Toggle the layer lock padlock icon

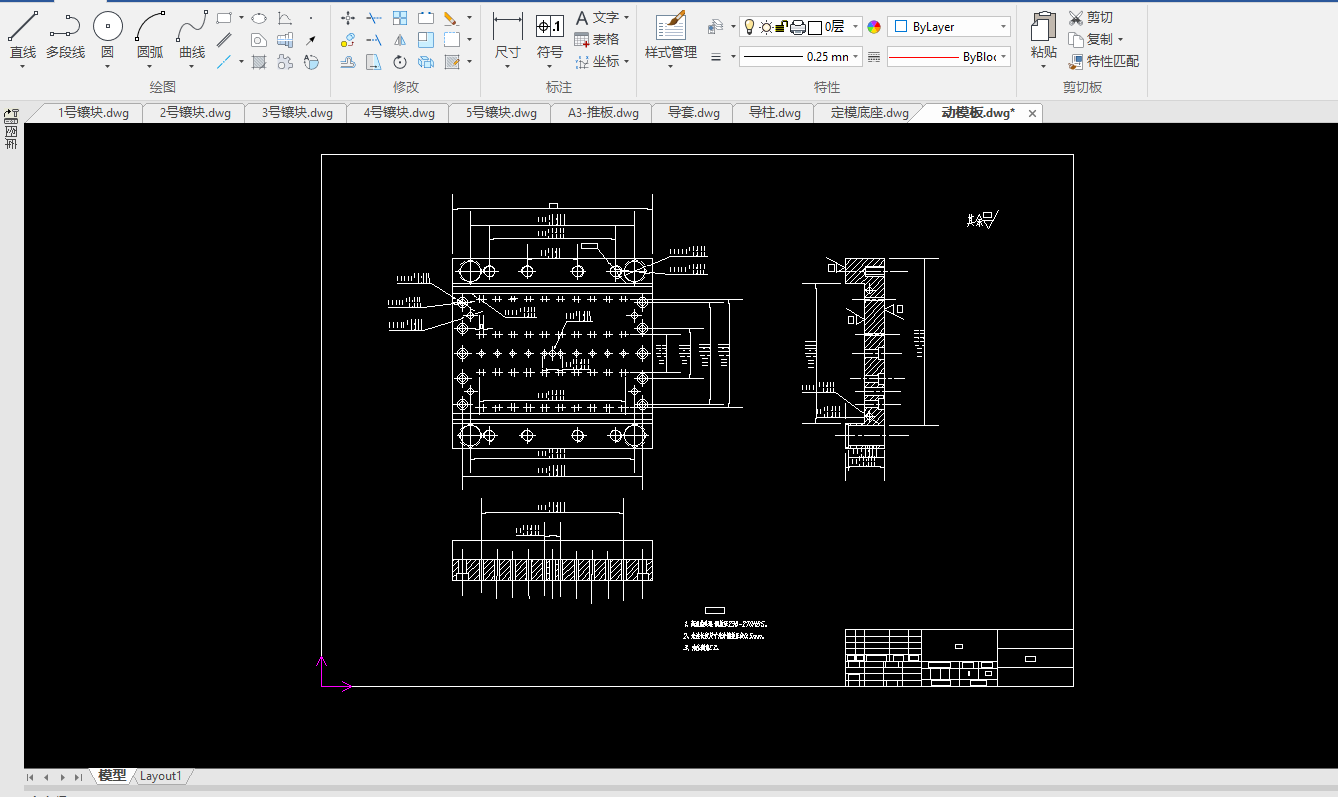coord(782,27)
